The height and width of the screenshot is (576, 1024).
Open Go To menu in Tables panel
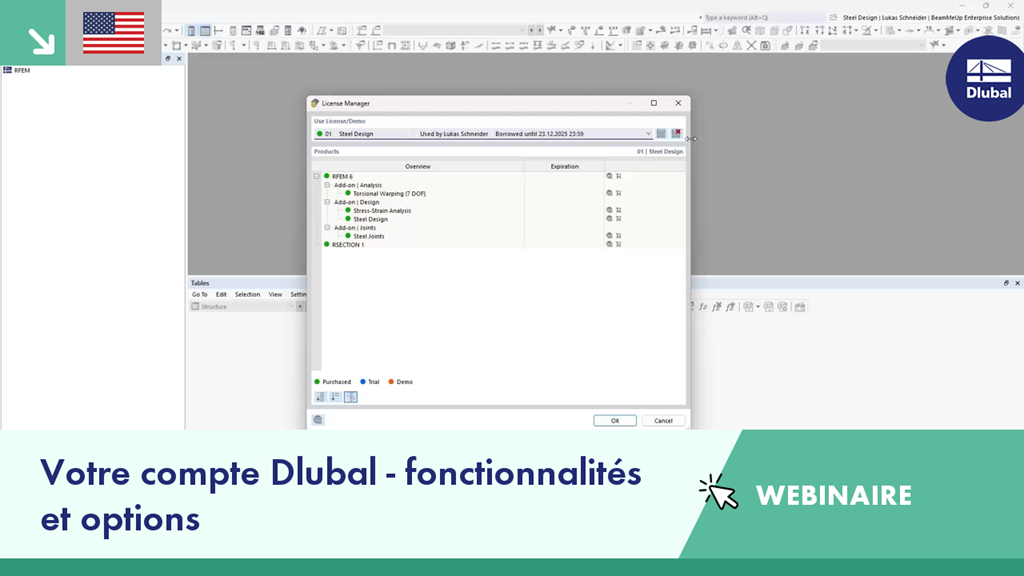click(x=199, y=295)
